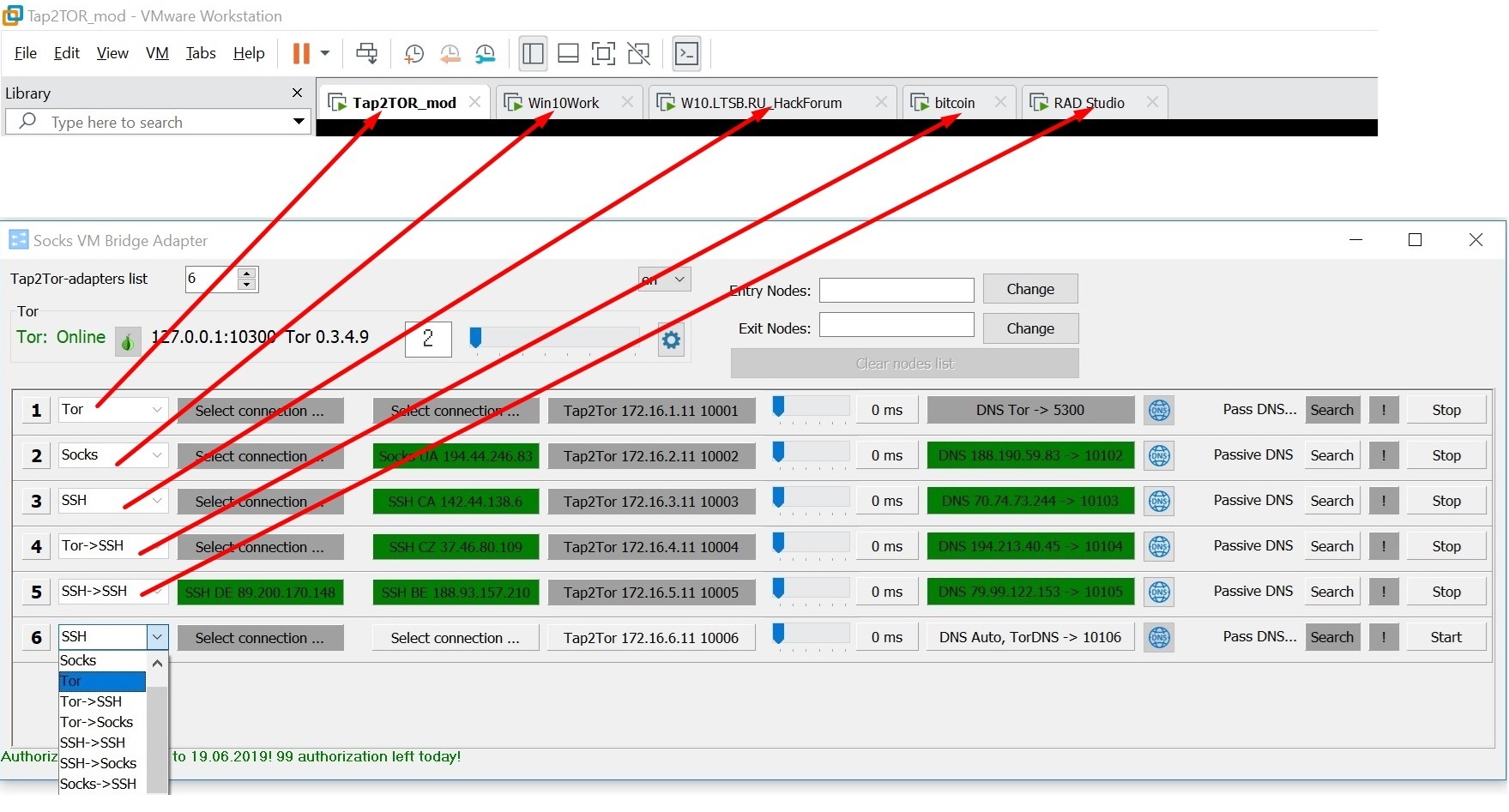Image resolution: width=1509 pixels, height=812 pixels.
Task: Click the green Tor onion icon
Action: pos(128,342)
